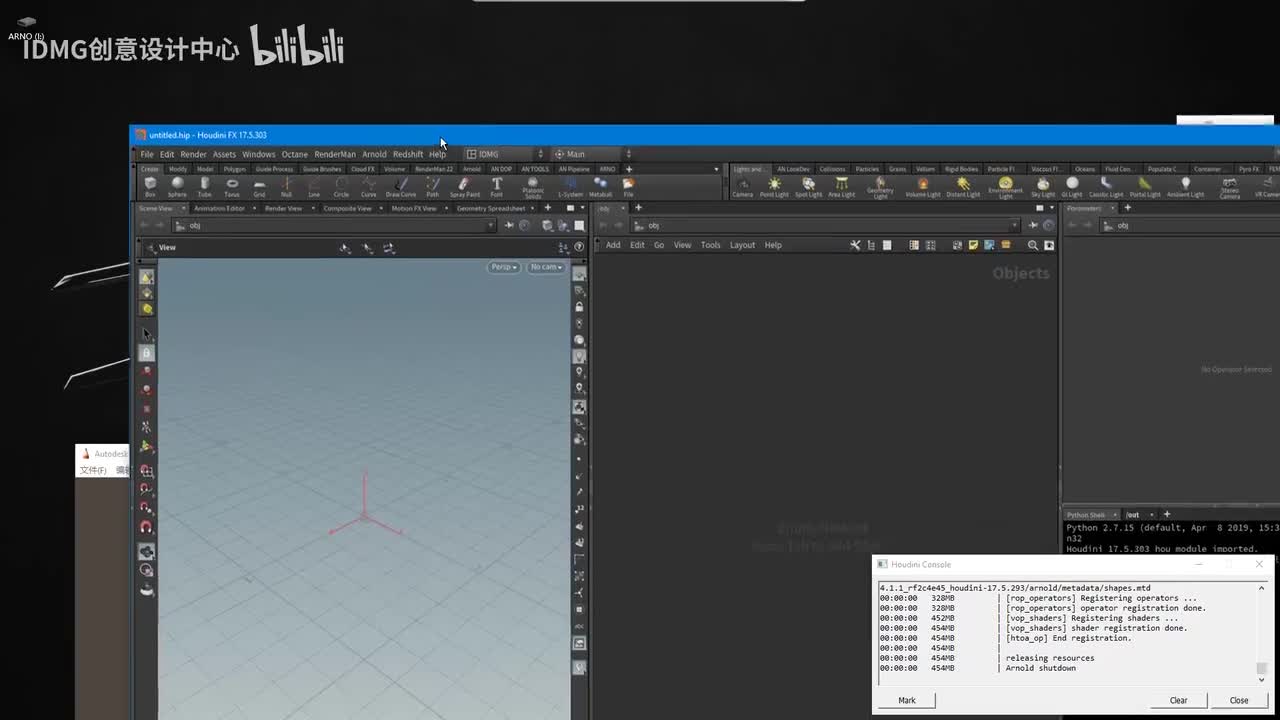The height and width of the screenshot is (720, 1280).
Task: Toggle the viewport lock icon
Action: click(579, 307)
